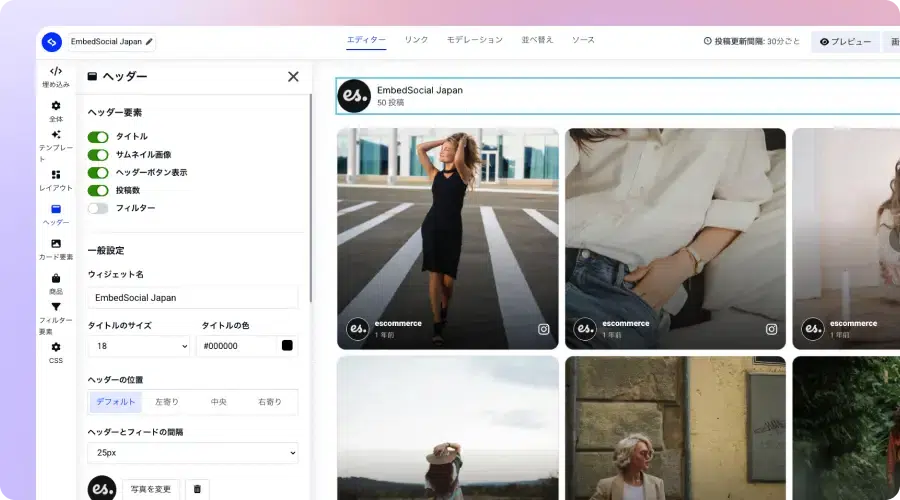Close the ヘッダー panel with X

click(x=293, y=76)
